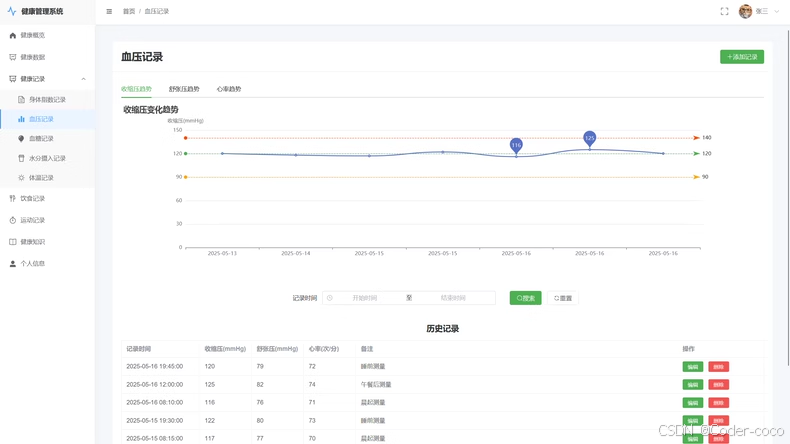Open 饮食记录 in the sidebar

pyautogui.click(x=47, y=199)
